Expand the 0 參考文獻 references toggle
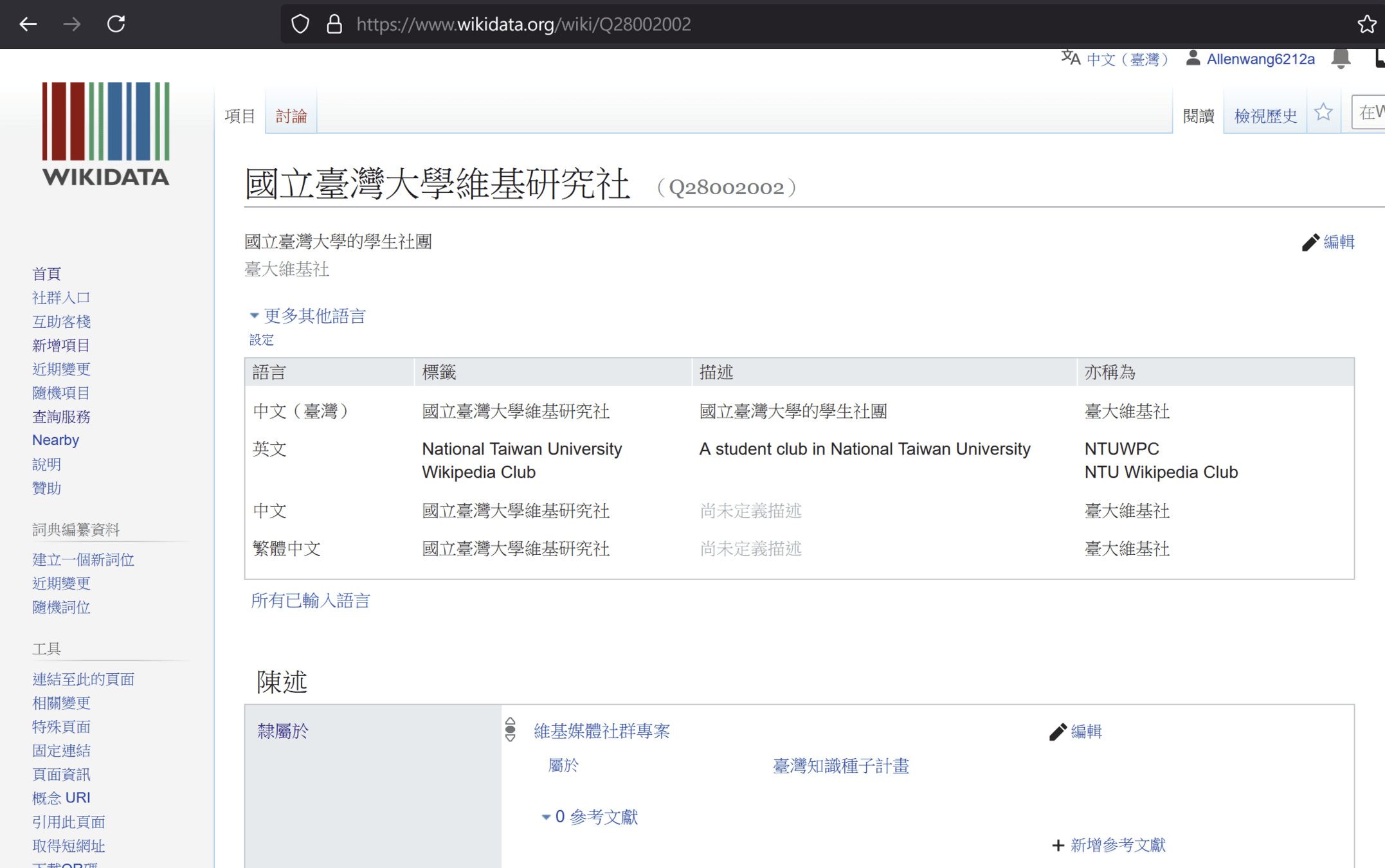Screen dimensions: 1385x868 [x=589, y=817]
